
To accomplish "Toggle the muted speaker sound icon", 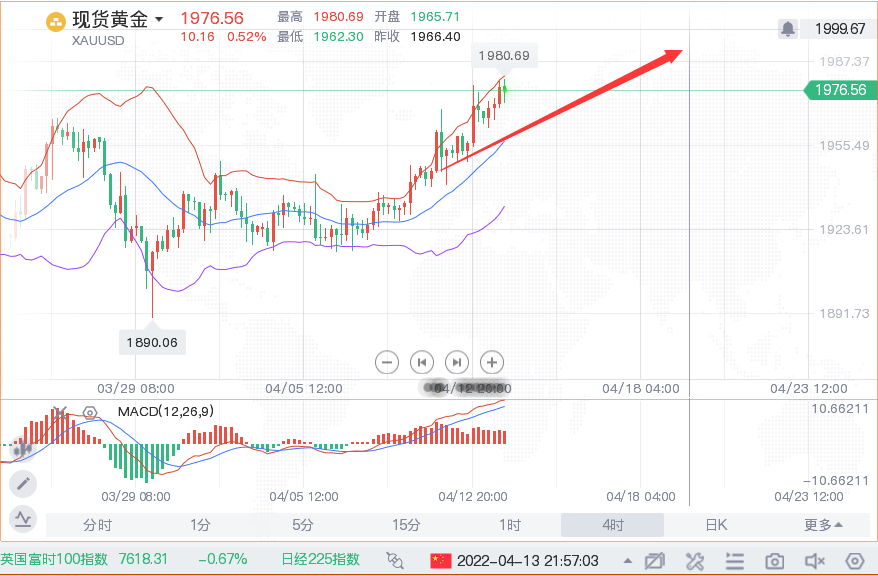I will [x=815, y=560].
